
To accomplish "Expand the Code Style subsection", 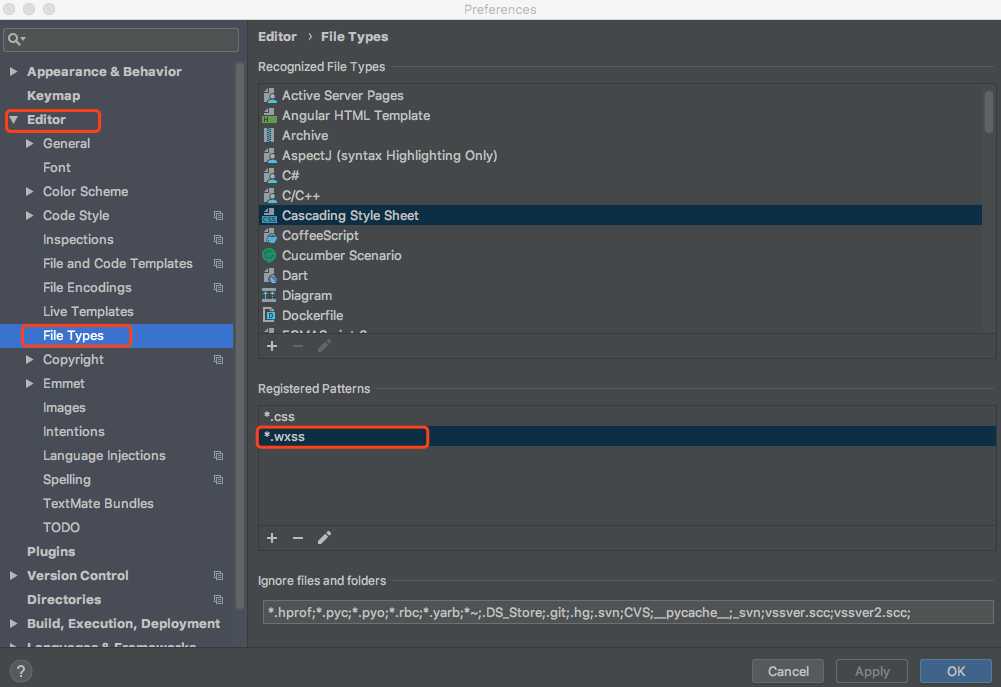I will tap(29, 216).
